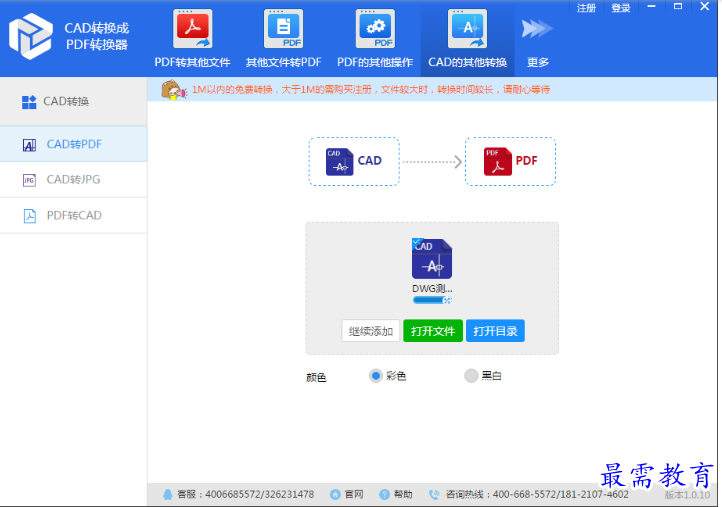The image size is (722, 507).
Task: Click the 客服 bell icon
Action: point(168,495)
